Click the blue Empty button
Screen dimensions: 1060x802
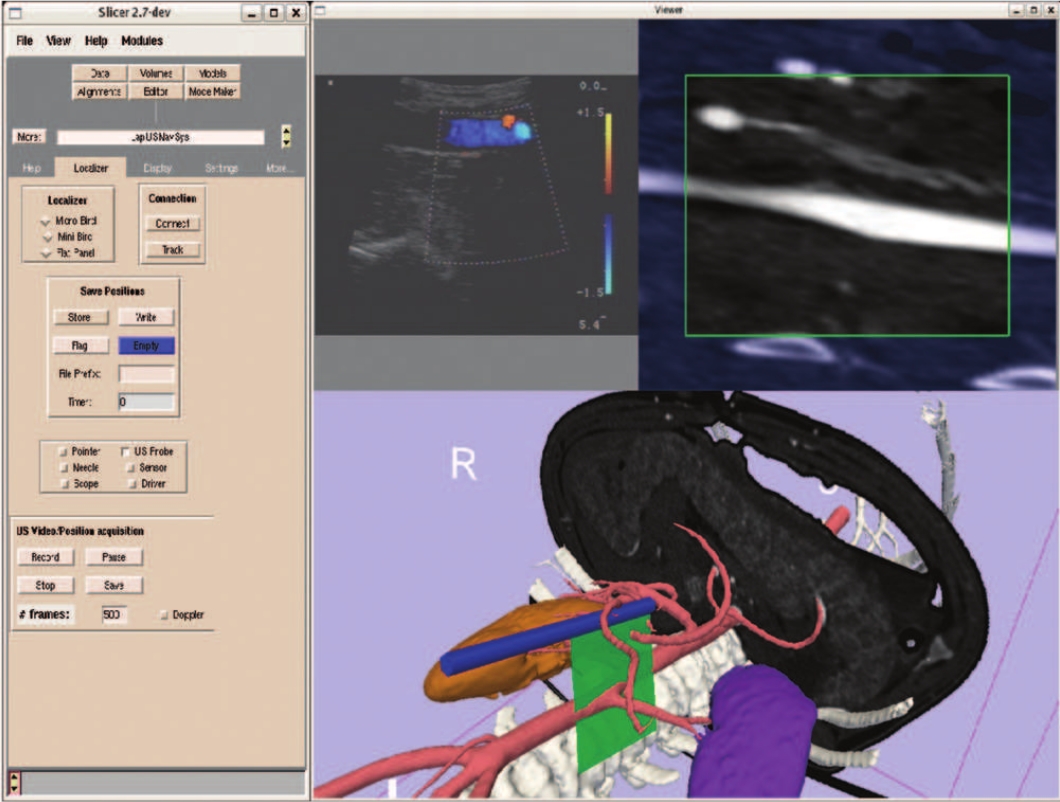pos(146,345)
